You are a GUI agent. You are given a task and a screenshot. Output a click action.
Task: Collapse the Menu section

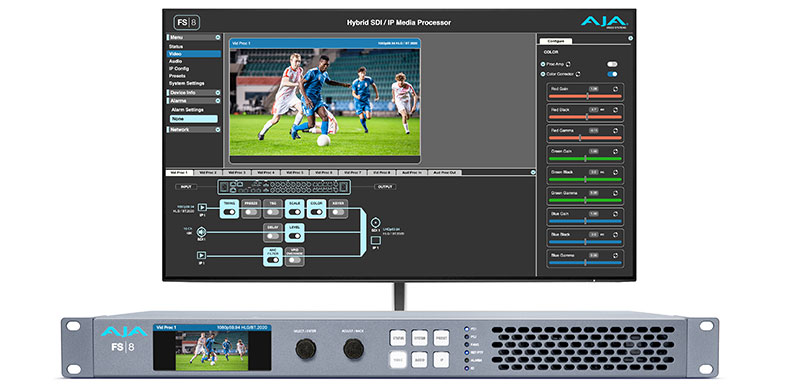[x=218, y=37]
